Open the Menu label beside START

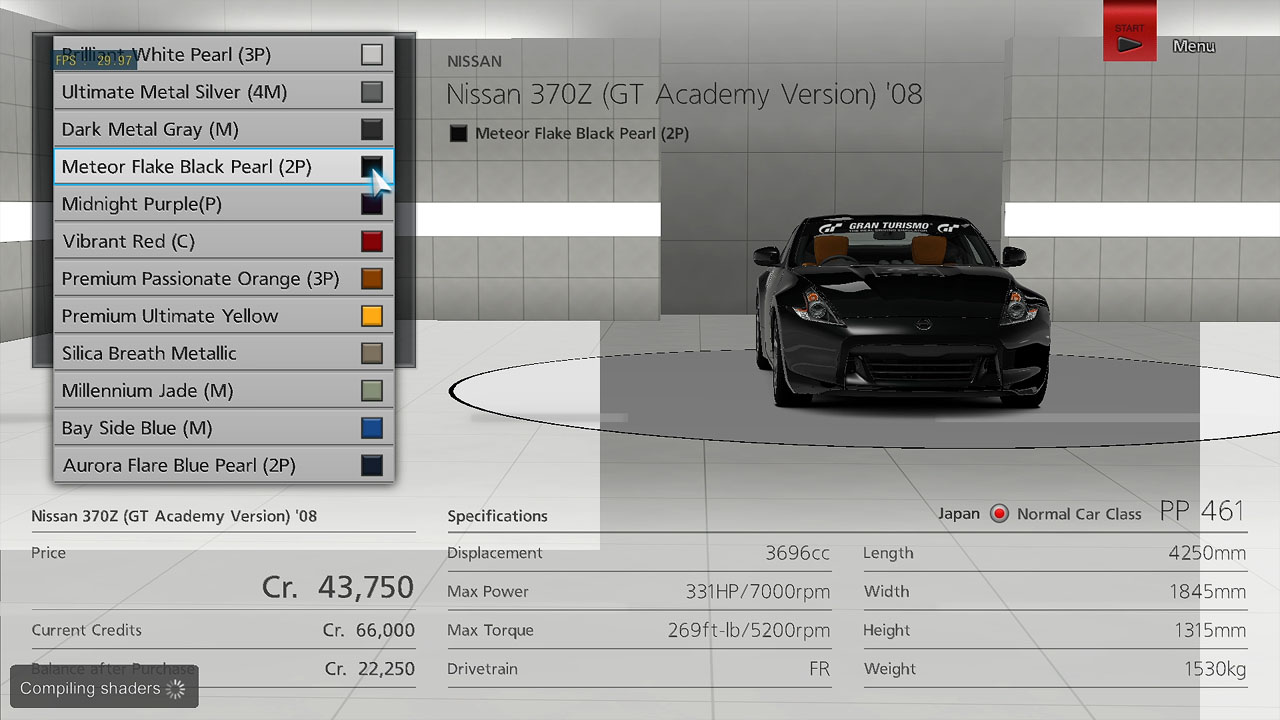pyautogui.click(x=1193, y=46)
